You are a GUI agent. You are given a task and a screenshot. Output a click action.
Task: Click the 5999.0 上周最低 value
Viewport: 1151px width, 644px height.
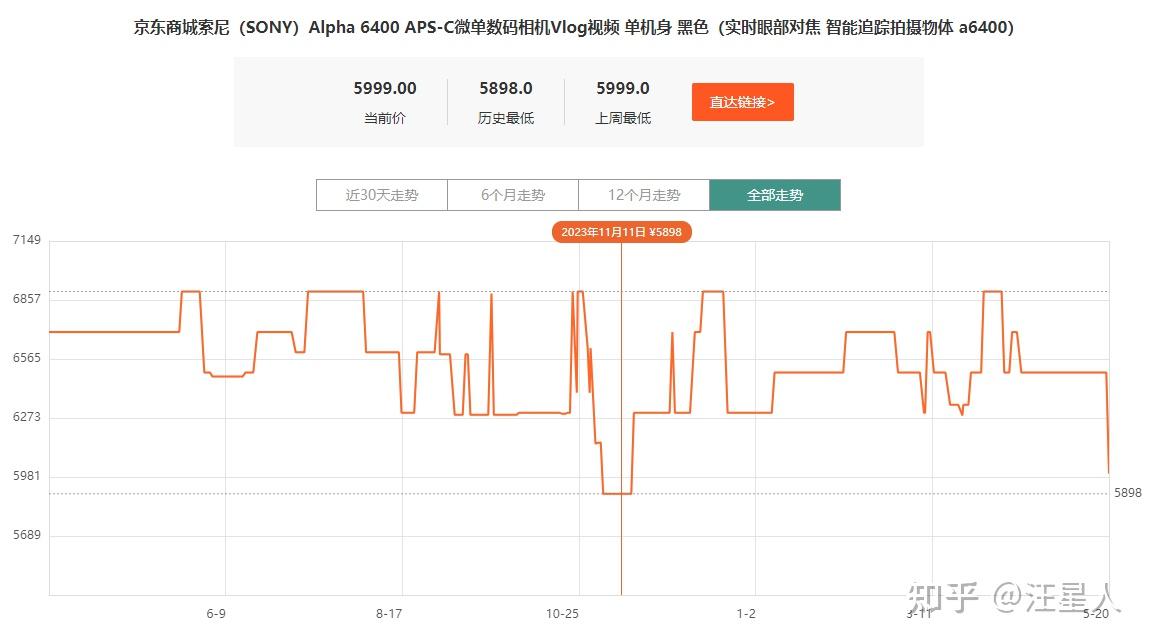point(622,88)
